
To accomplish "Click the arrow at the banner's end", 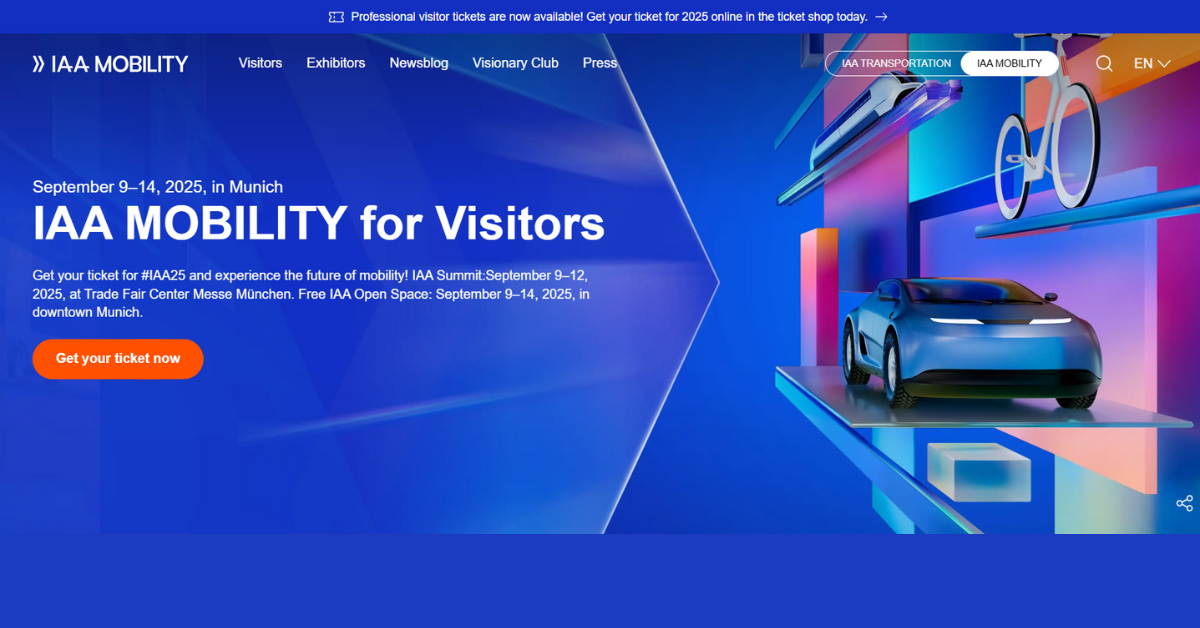I will [x=881, y=17].
